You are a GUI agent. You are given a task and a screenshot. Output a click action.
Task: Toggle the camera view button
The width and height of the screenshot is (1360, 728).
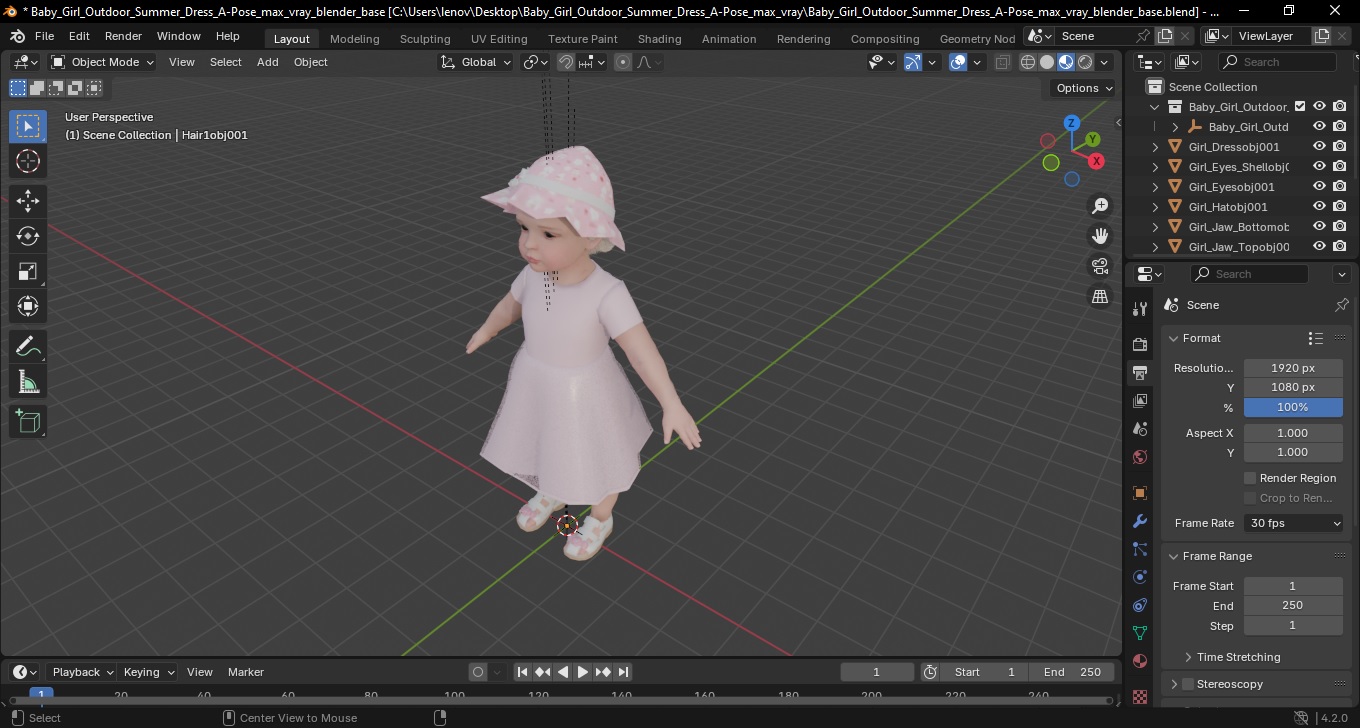pyautogui.click(x=1100, y=266)
